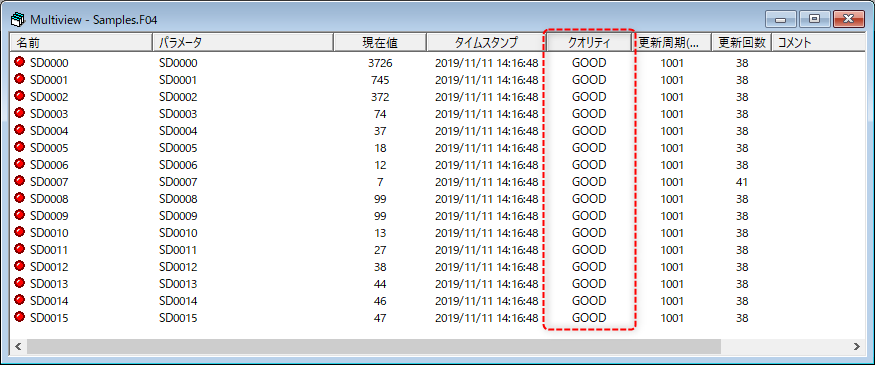Select the SD0010 row name
The width and height of the screenshot is (875, 365).
pyautogui.click(x=49, y=233)
